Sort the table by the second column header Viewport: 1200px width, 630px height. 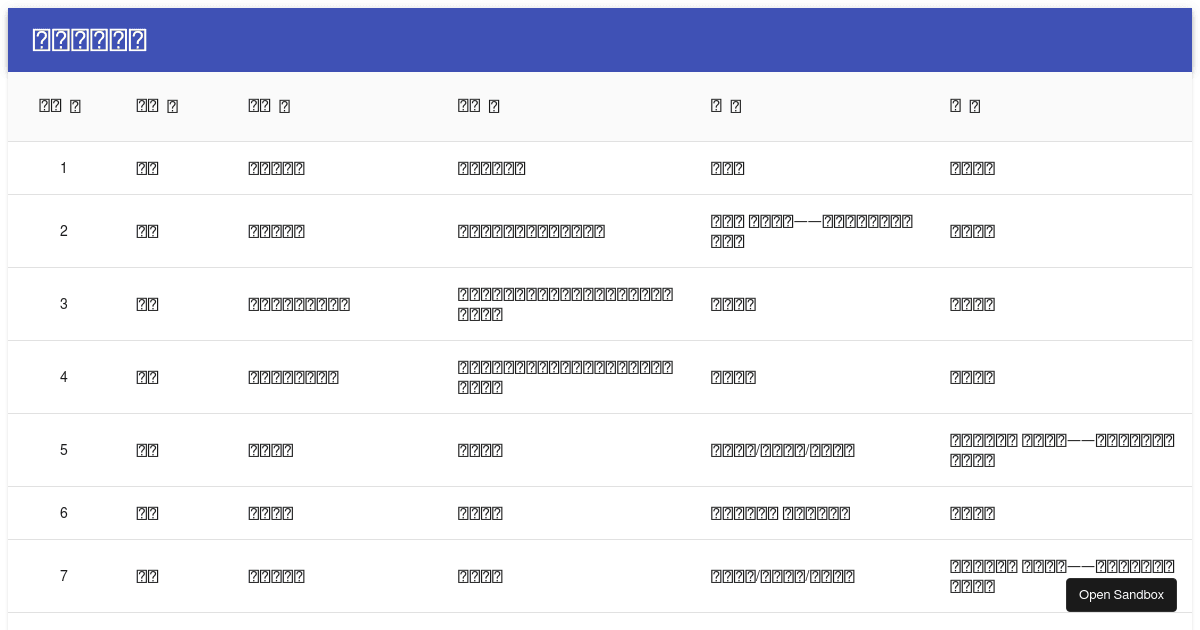click(157, 106)
